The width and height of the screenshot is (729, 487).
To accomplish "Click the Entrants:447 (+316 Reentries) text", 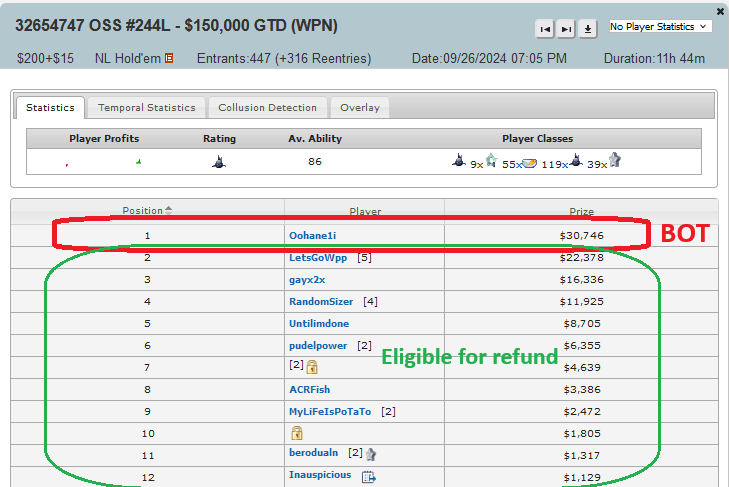I will pos(284,59).
